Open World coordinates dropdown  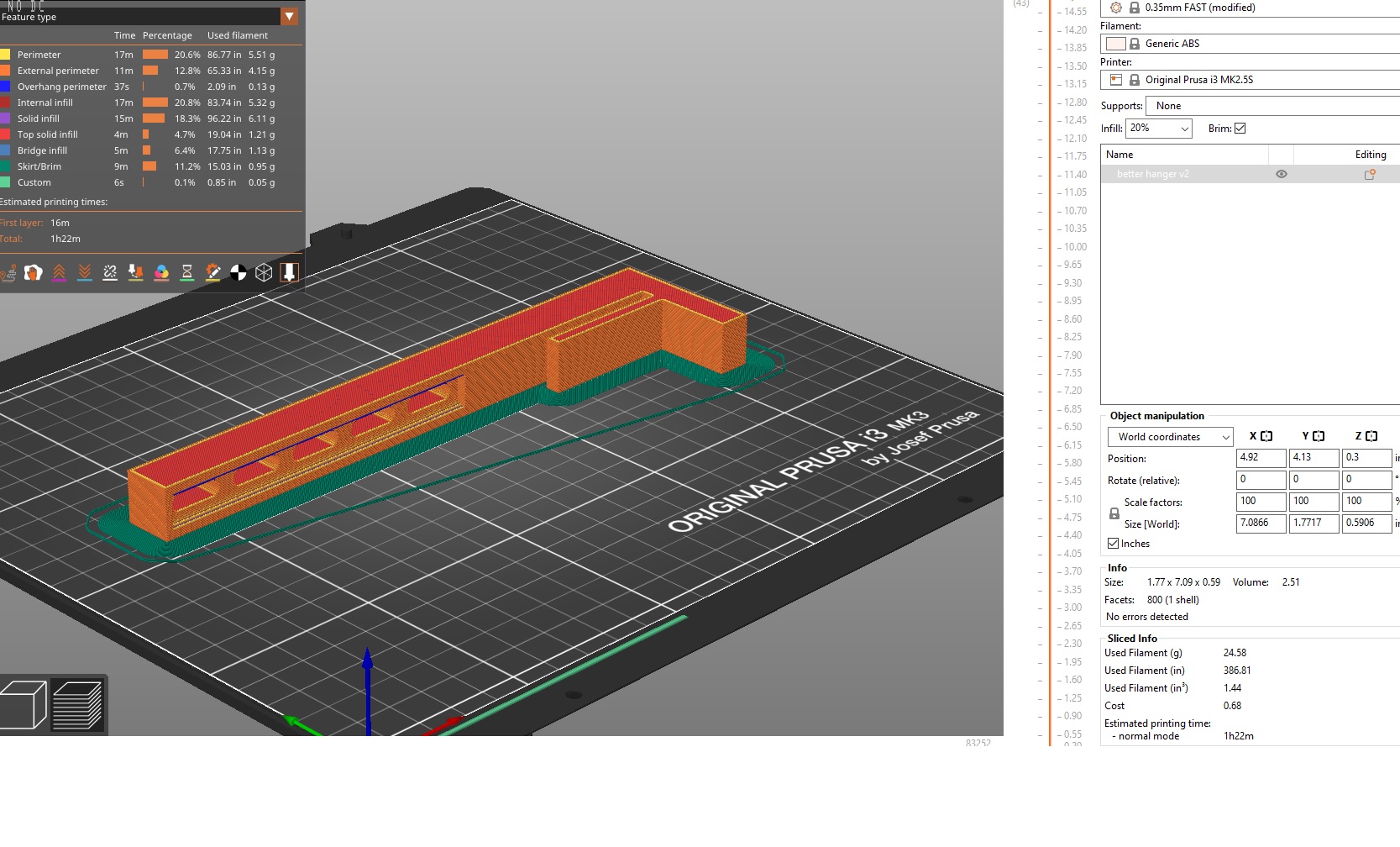tap(1169, 437)
